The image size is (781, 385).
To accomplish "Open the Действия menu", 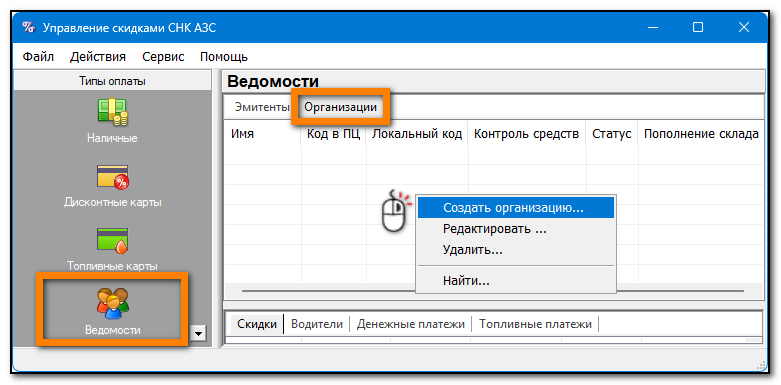I will point(98,57).
